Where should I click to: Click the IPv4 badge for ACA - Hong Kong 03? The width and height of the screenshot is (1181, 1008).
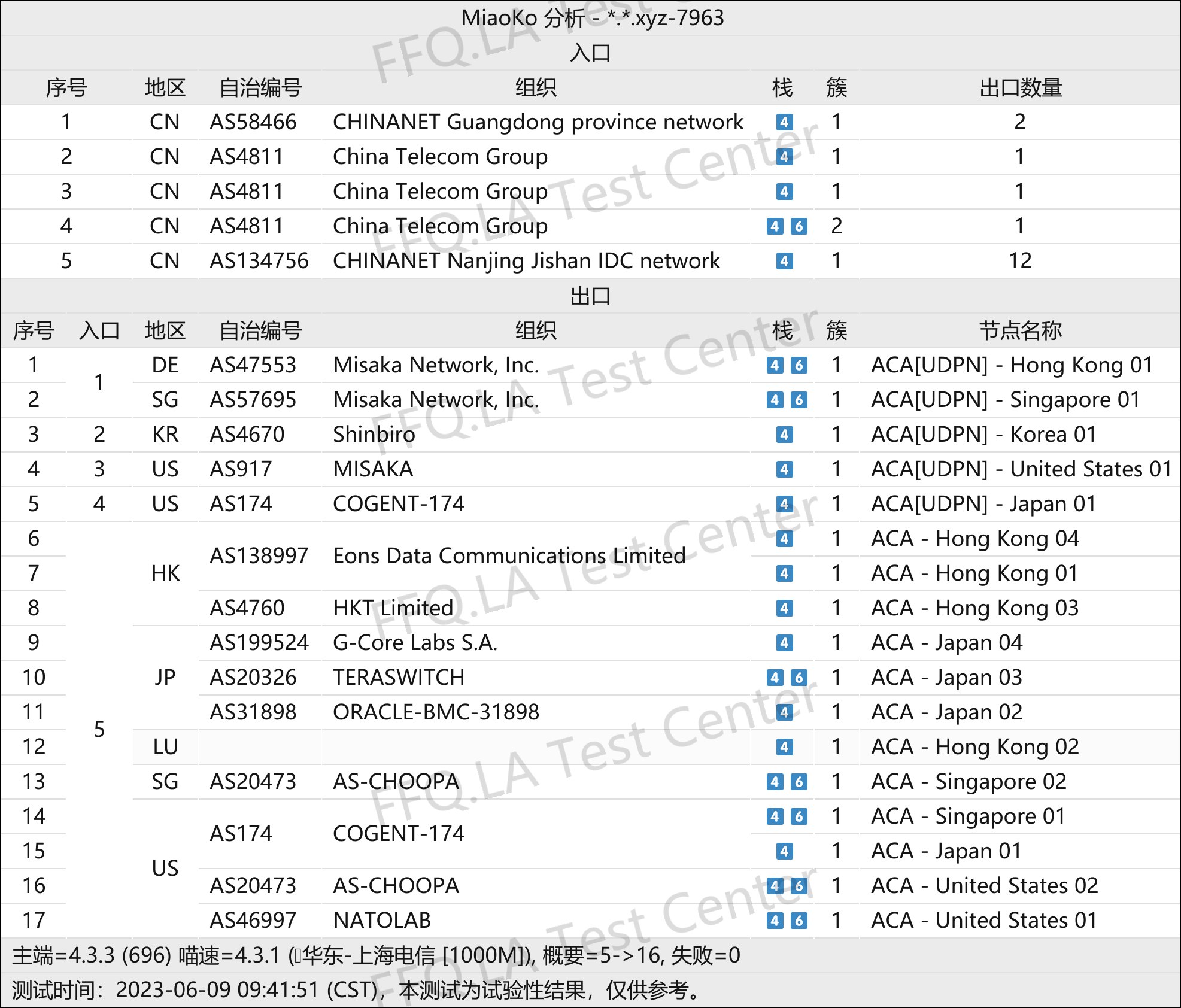(784, 608)
